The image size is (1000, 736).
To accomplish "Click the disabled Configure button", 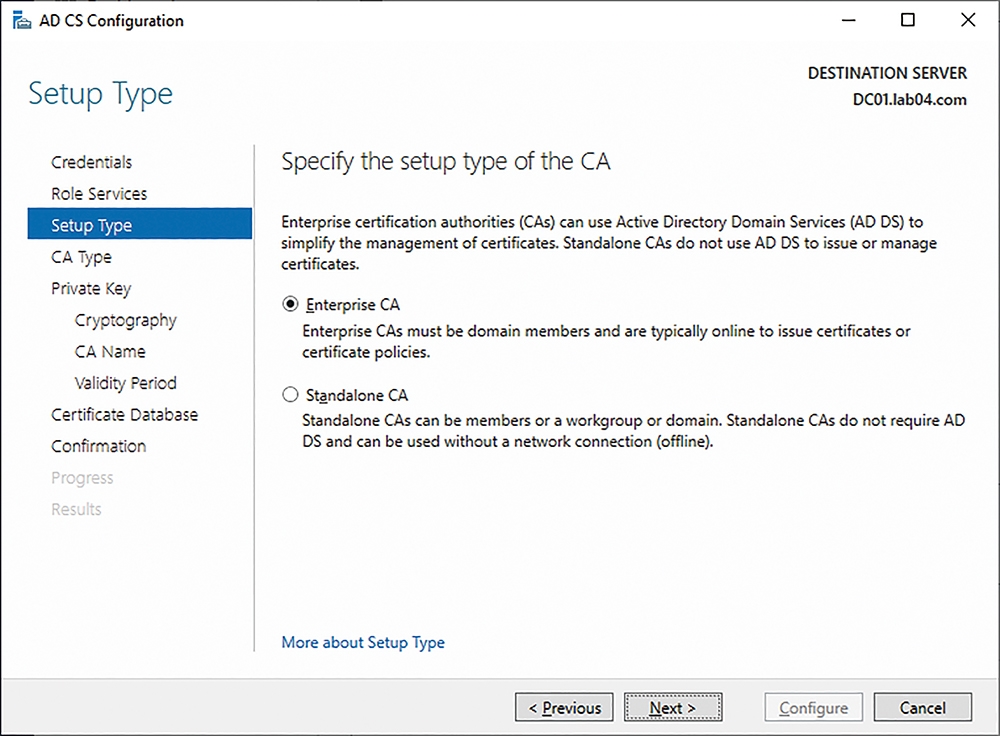I will [813, 707].
